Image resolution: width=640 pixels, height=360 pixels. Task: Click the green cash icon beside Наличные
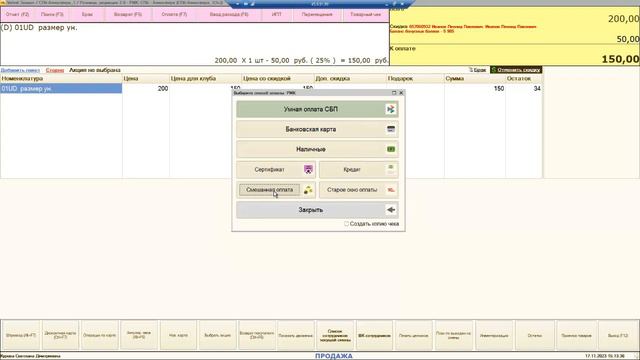coord(391,149)
